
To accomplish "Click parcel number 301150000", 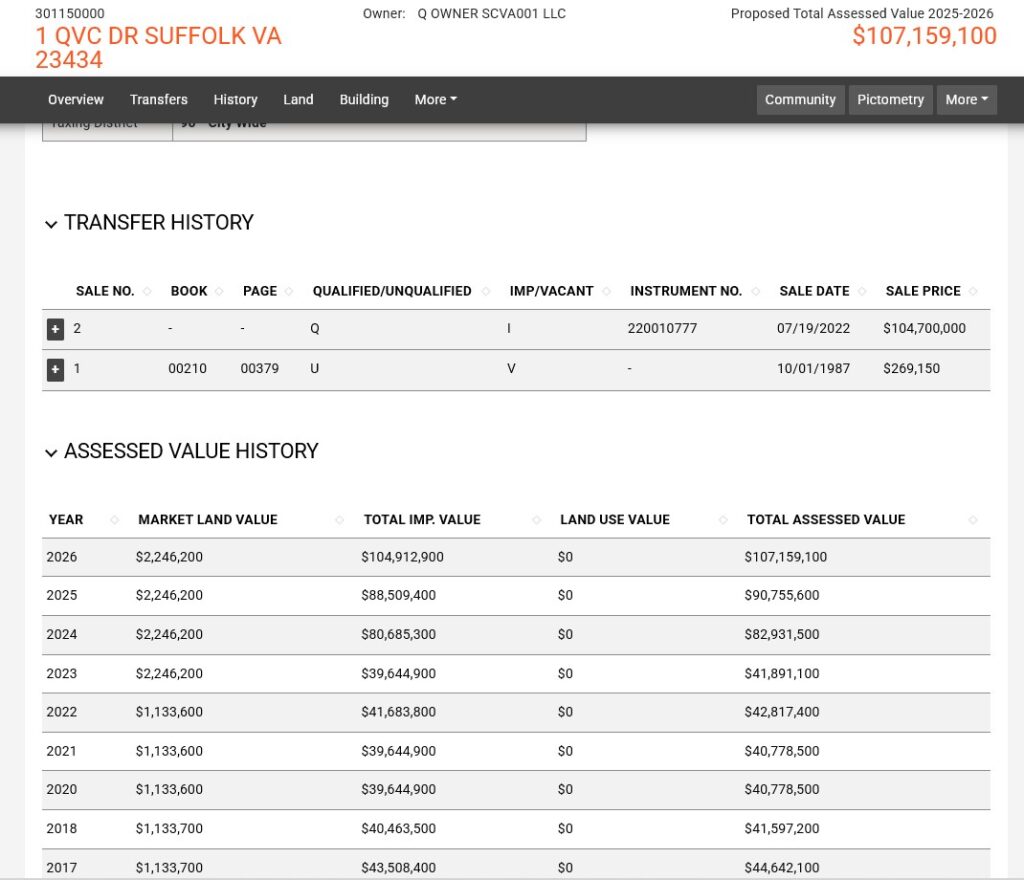I will (x=70, y=14).
